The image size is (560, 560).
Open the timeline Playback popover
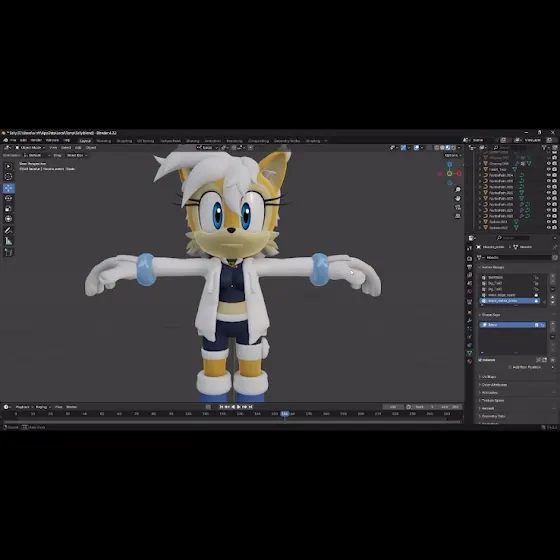pyautogui.click(x=24, y=407)
